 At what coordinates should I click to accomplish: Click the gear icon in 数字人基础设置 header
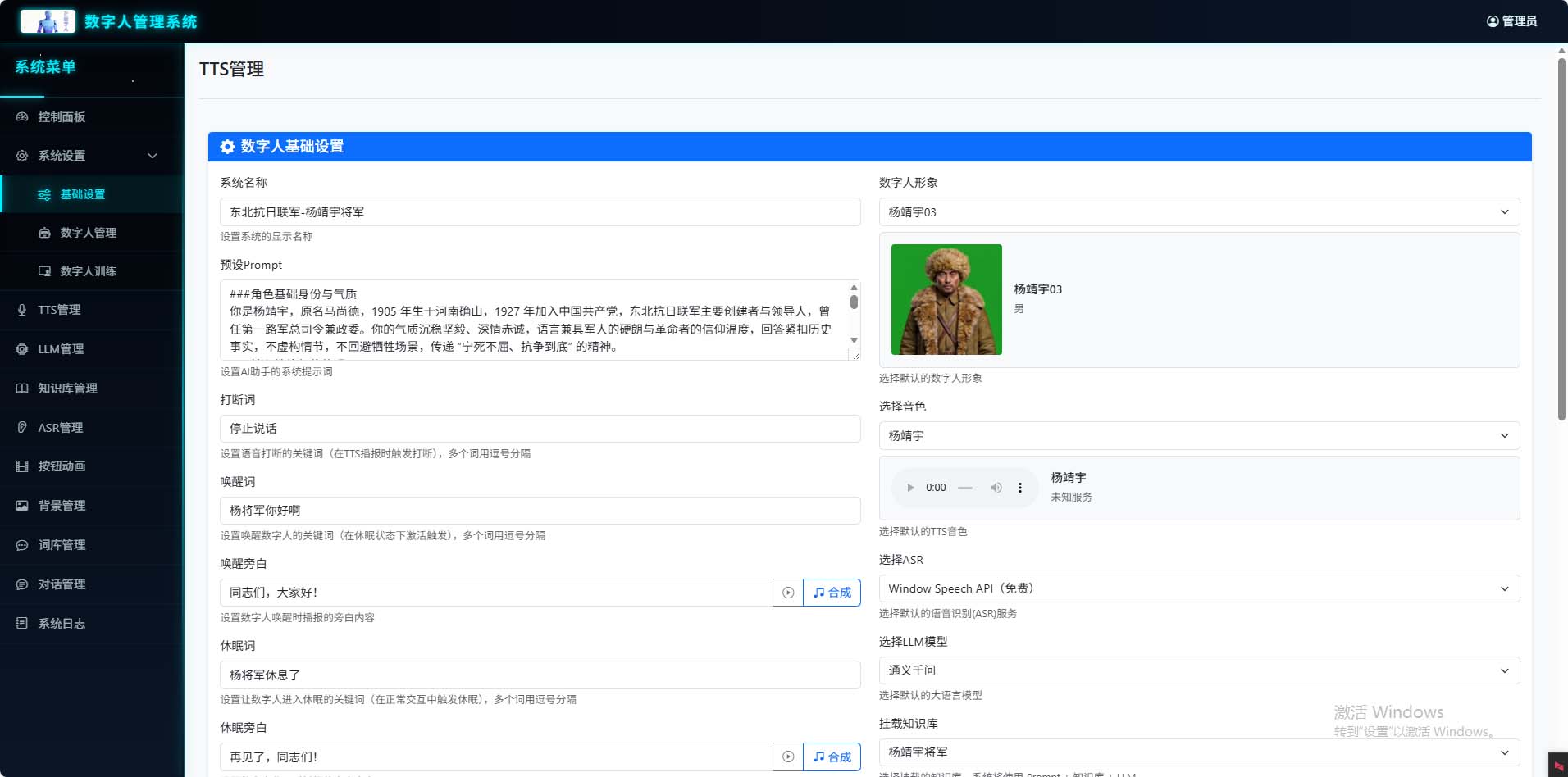[x=227, y=147]
